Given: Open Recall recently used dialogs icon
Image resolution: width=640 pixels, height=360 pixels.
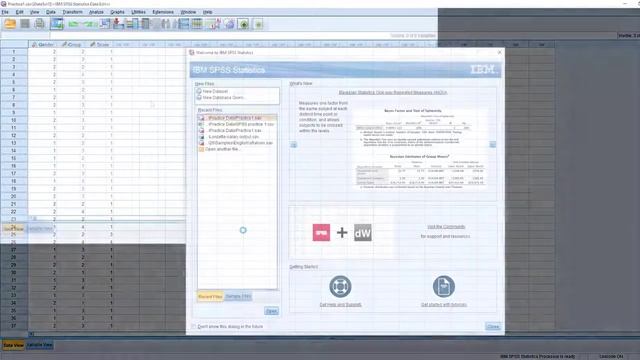Looking at the screenshot, I should coord(57,24).
